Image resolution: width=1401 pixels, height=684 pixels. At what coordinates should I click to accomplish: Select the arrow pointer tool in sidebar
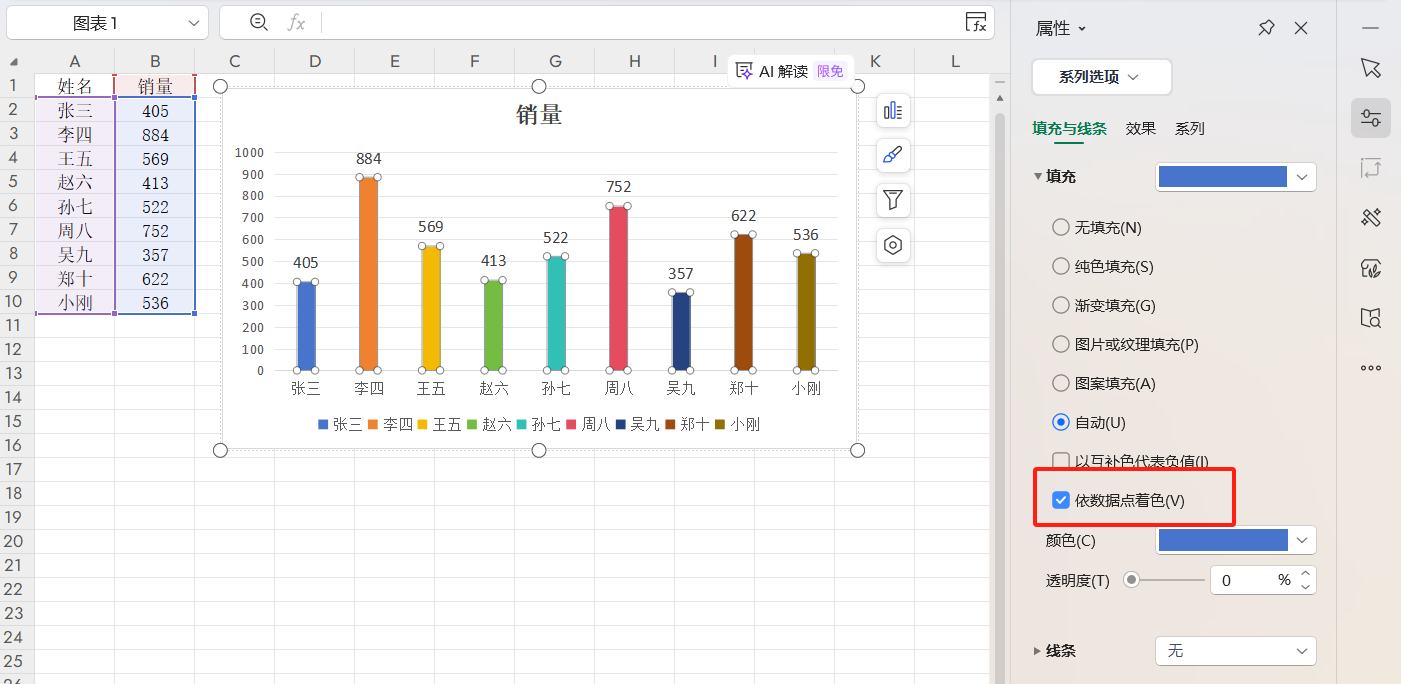[1370, 67]
